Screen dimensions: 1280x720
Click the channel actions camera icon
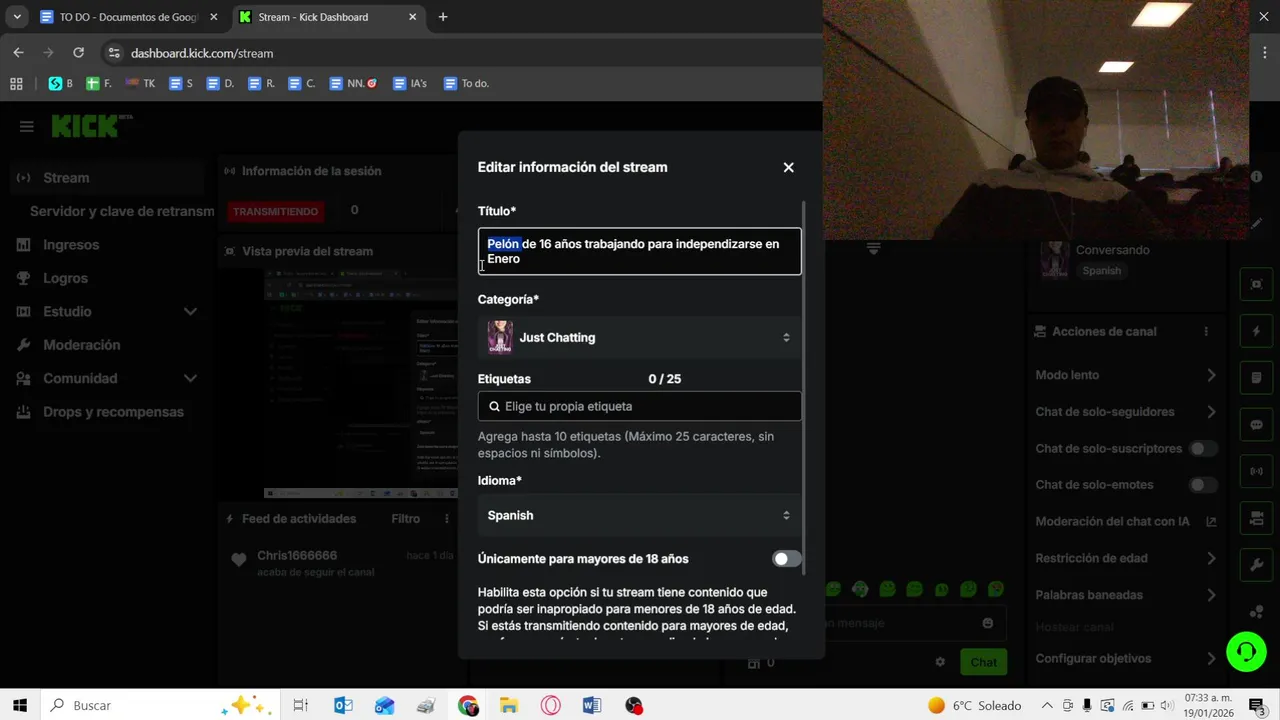pos(1257,518)
